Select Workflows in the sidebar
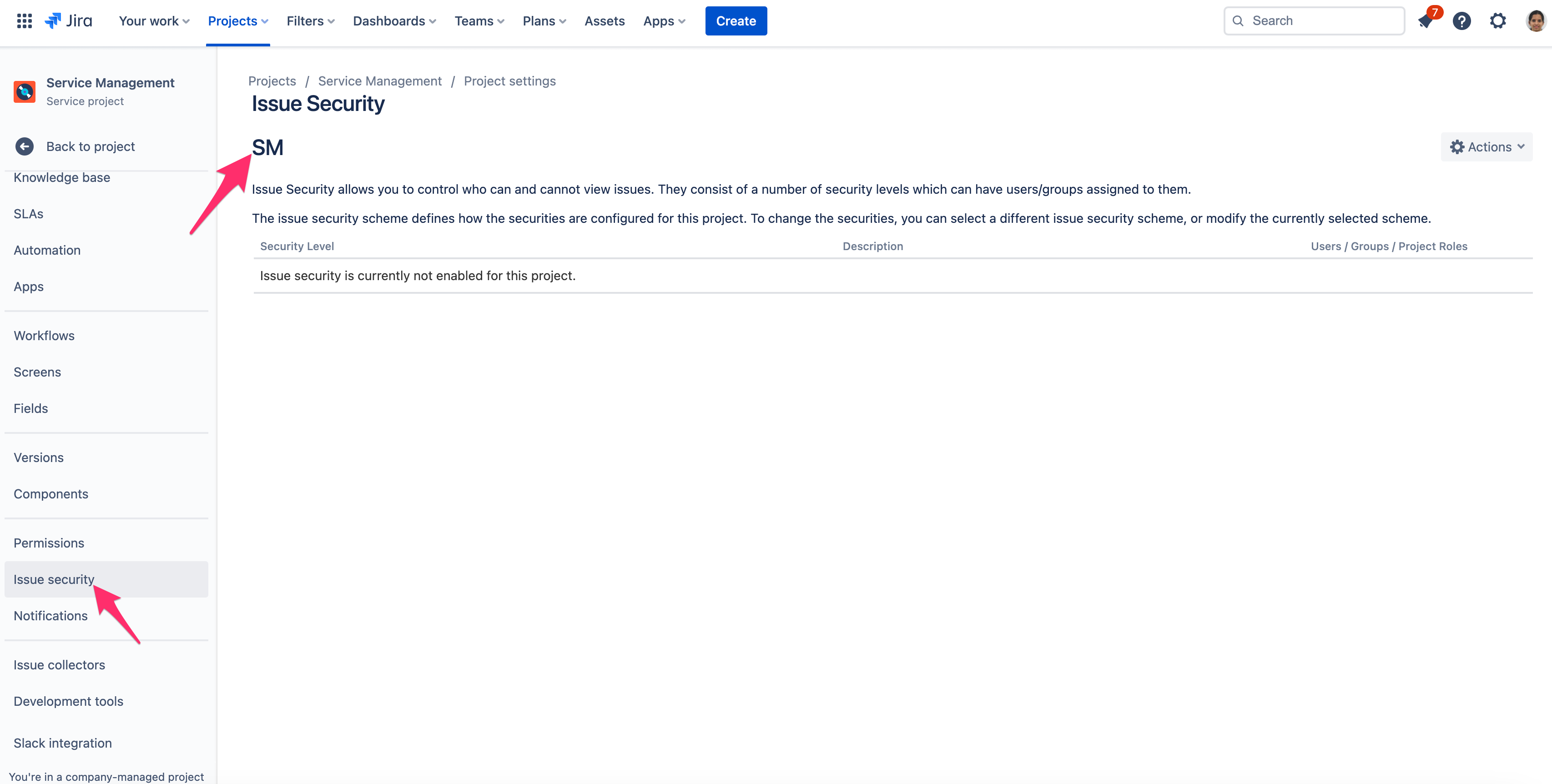Image resolution: width=1552 pixels, height=784 pixels. point(44,336)
